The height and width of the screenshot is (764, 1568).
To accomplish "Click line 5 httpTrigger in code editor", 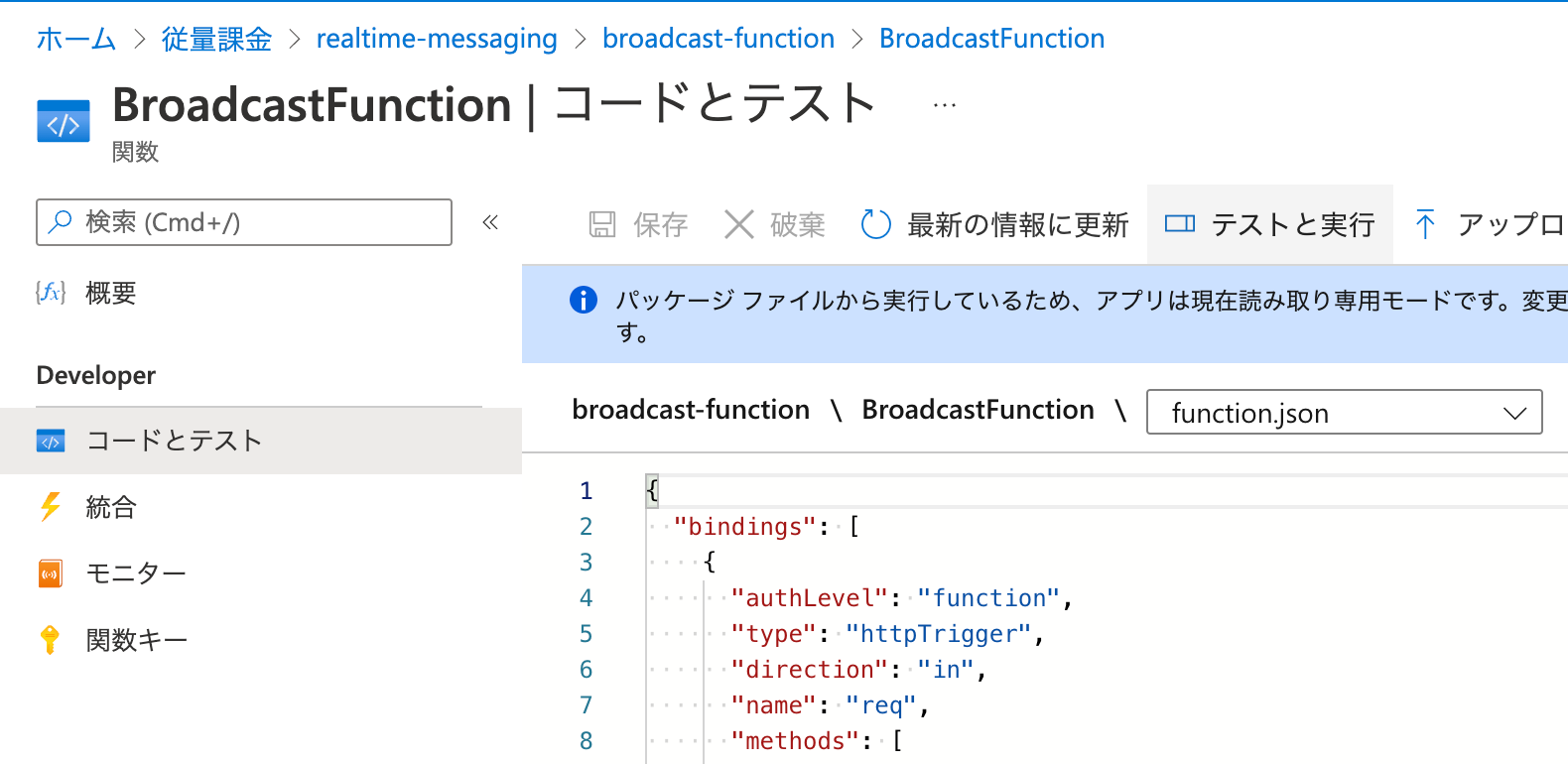I will (938, 634).
